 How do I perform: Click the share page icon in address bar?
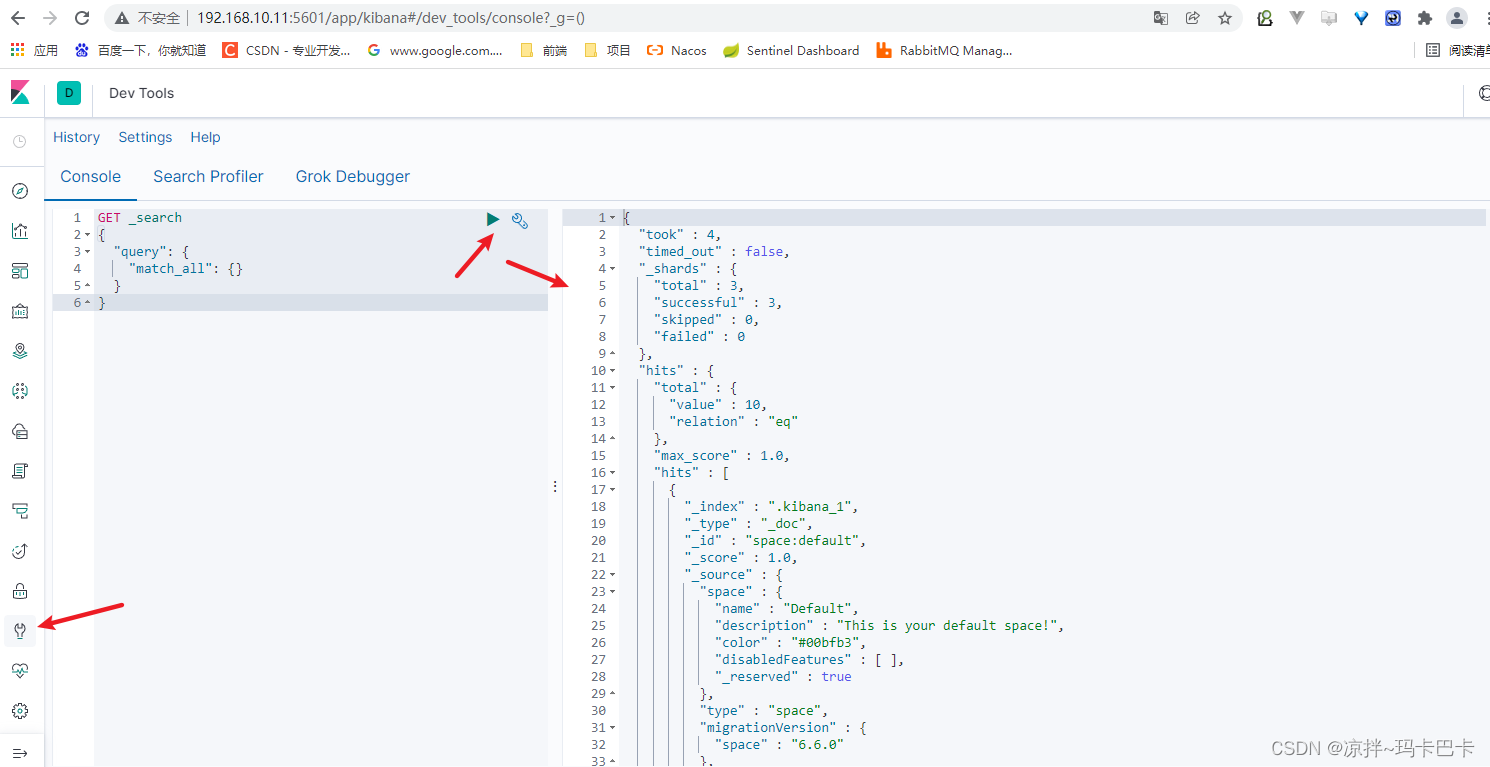tap(1193, 18)
